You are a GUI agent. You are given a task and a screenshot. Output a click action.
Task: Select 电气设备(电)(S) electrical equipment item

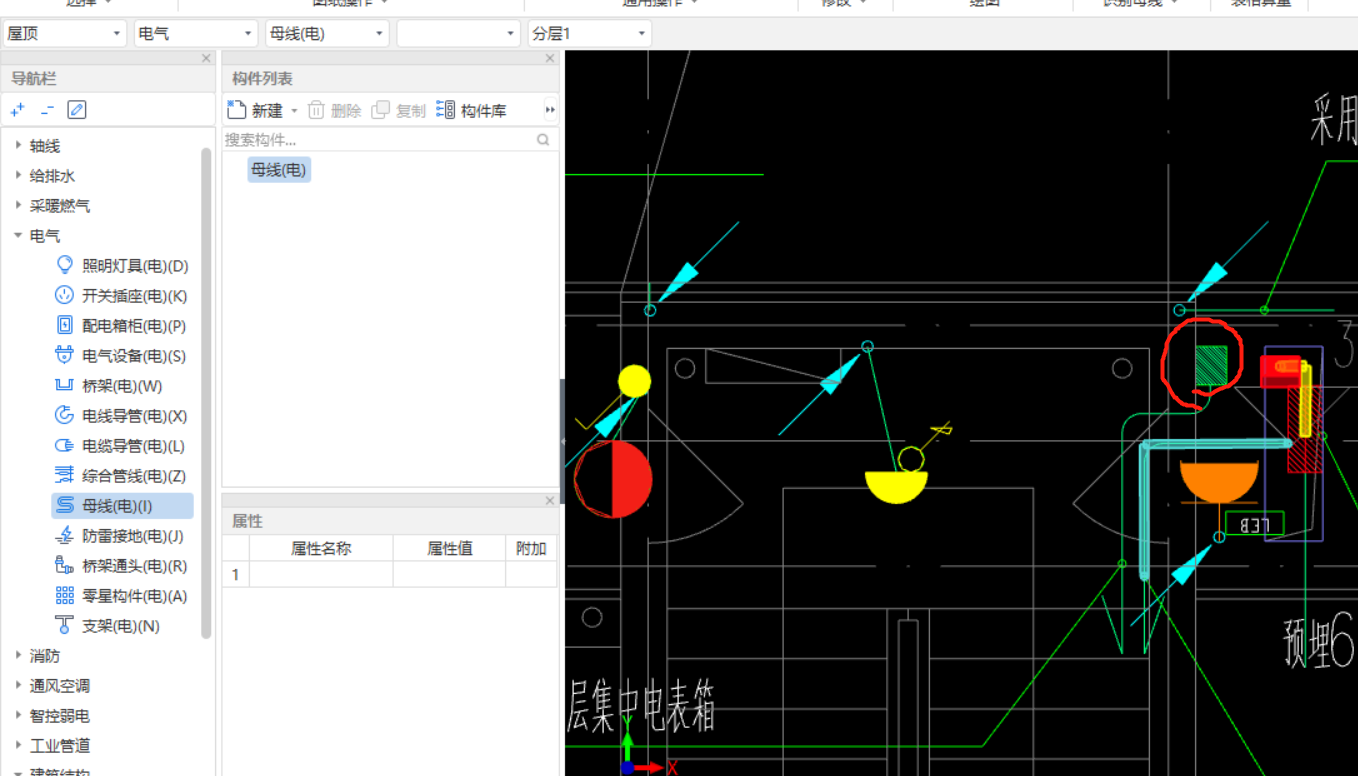(x=122, y=356)
